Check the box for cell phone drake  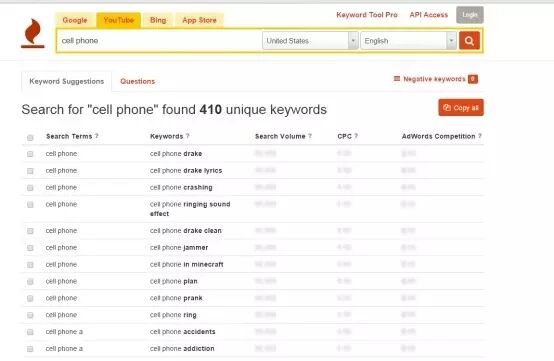tap(30, 154)
